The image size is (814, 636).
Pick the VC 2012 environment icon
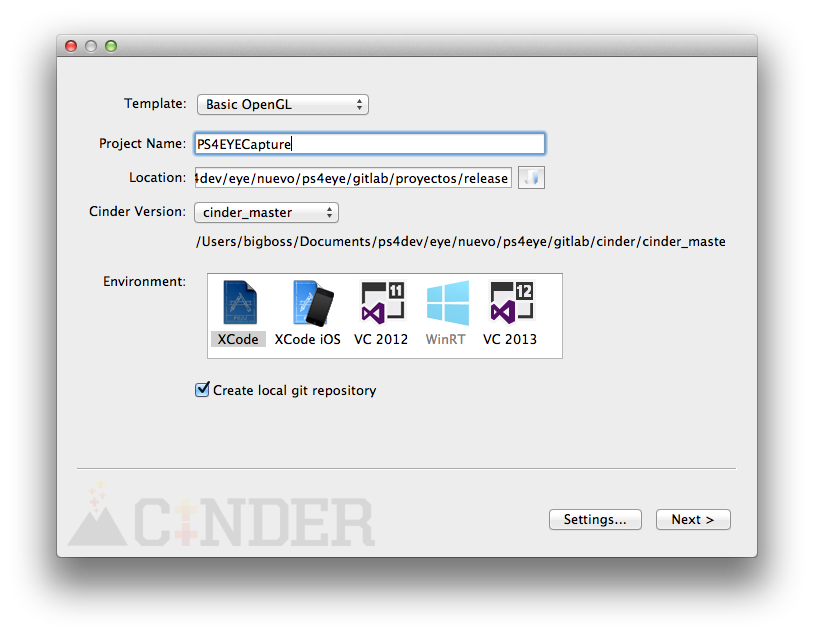click(382, 303)
